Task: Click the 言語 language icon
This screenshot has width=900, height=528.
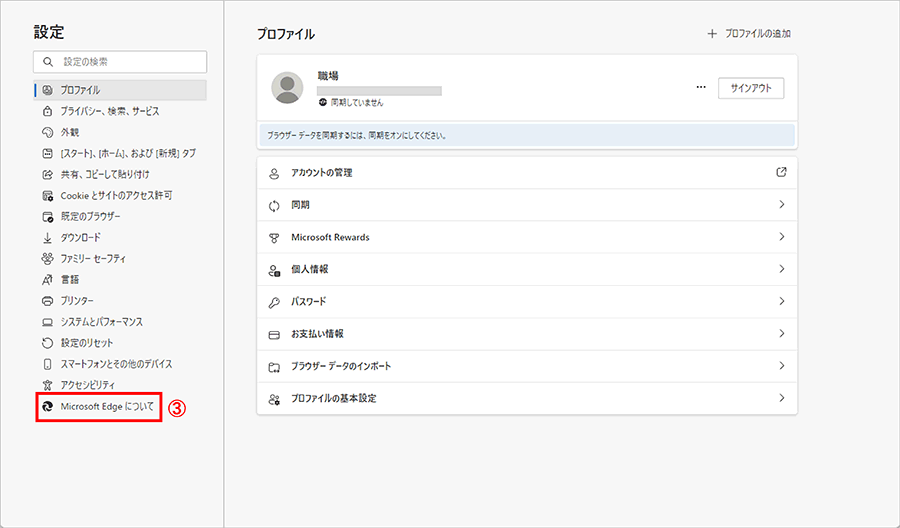Action: (x=48, y=279)
